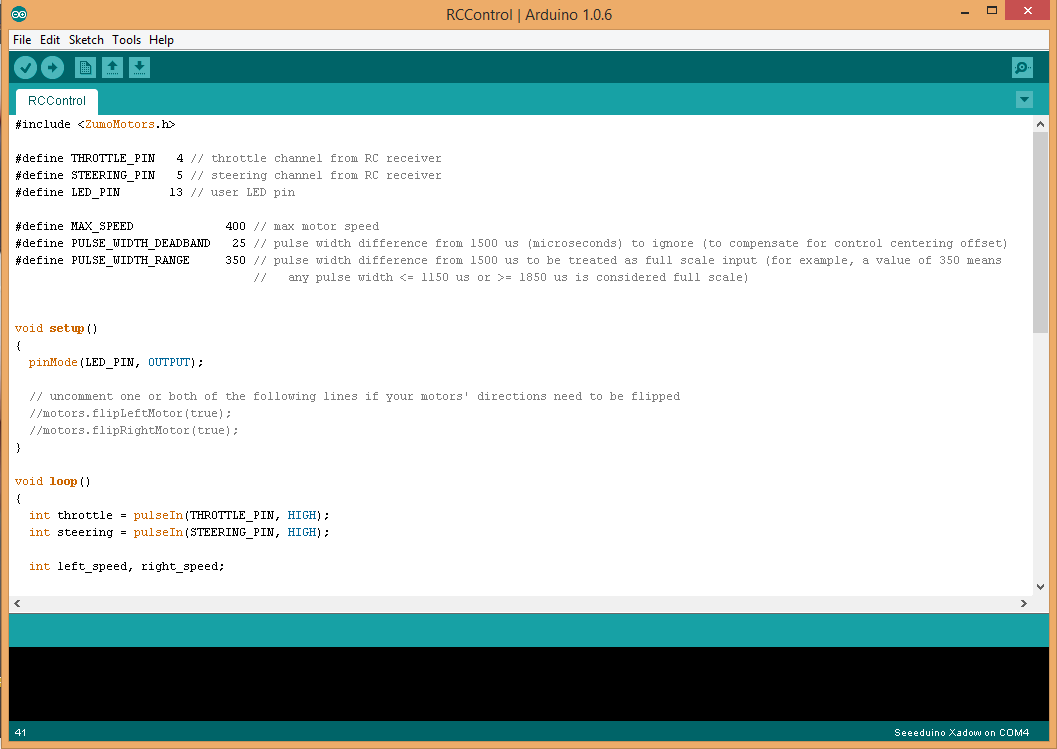Image resolution: width=1057 pixels, height=749 pixels.
Task: Click the THROTTLE_PIN define text
Action: pyautogui.click(x=113, y=158)
